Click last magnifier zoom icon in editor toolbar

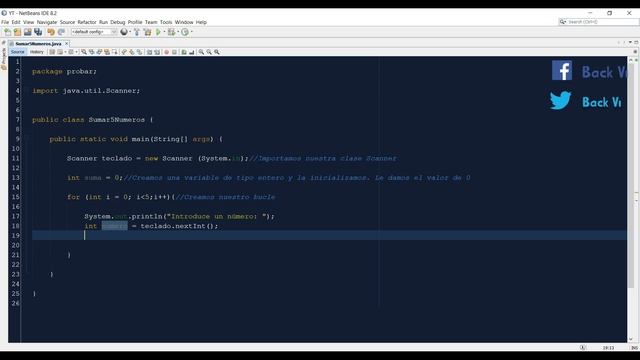tap(217, 52)
